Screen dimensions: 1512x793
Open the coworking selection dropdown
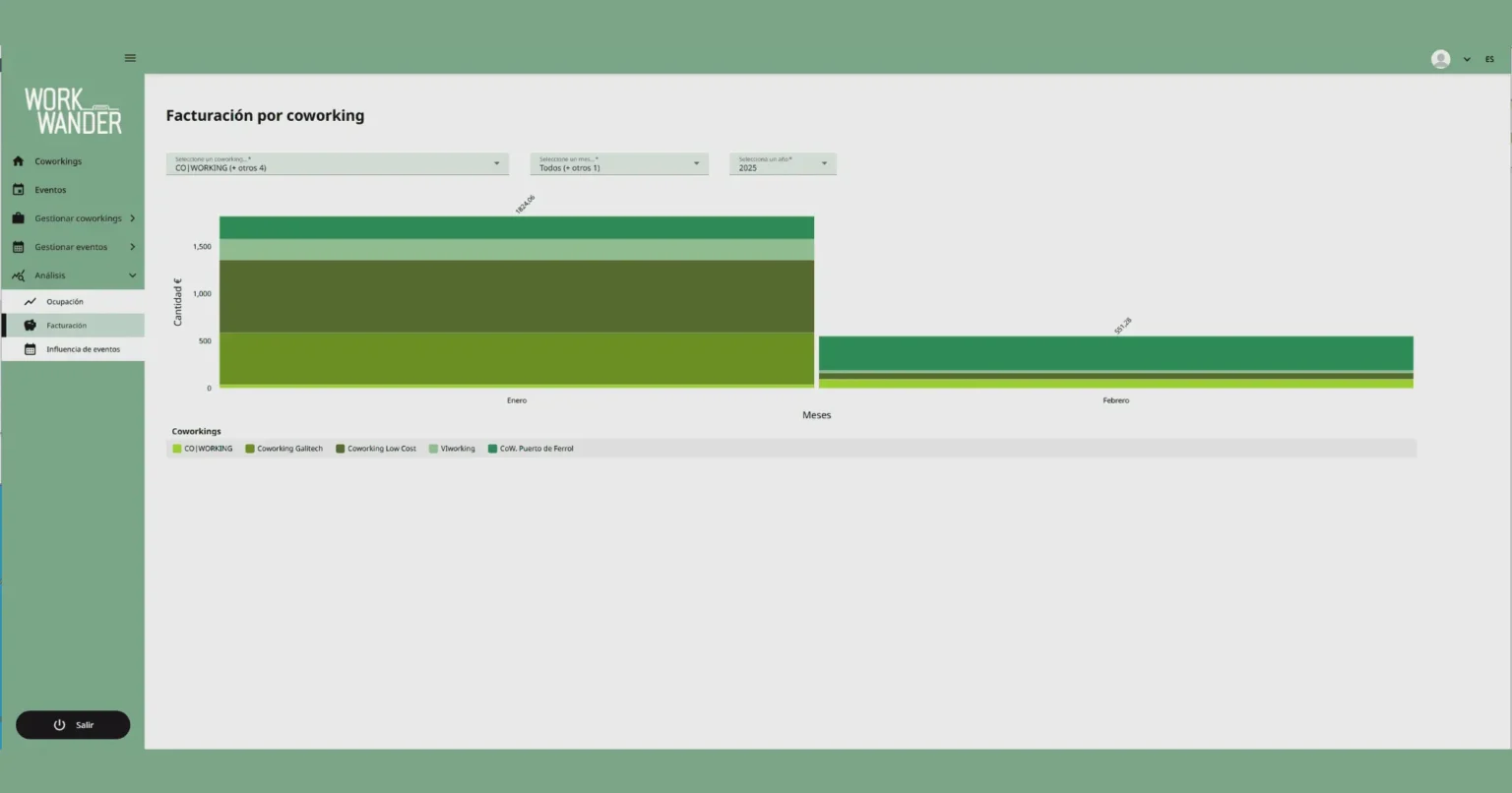tap(337, 163)
